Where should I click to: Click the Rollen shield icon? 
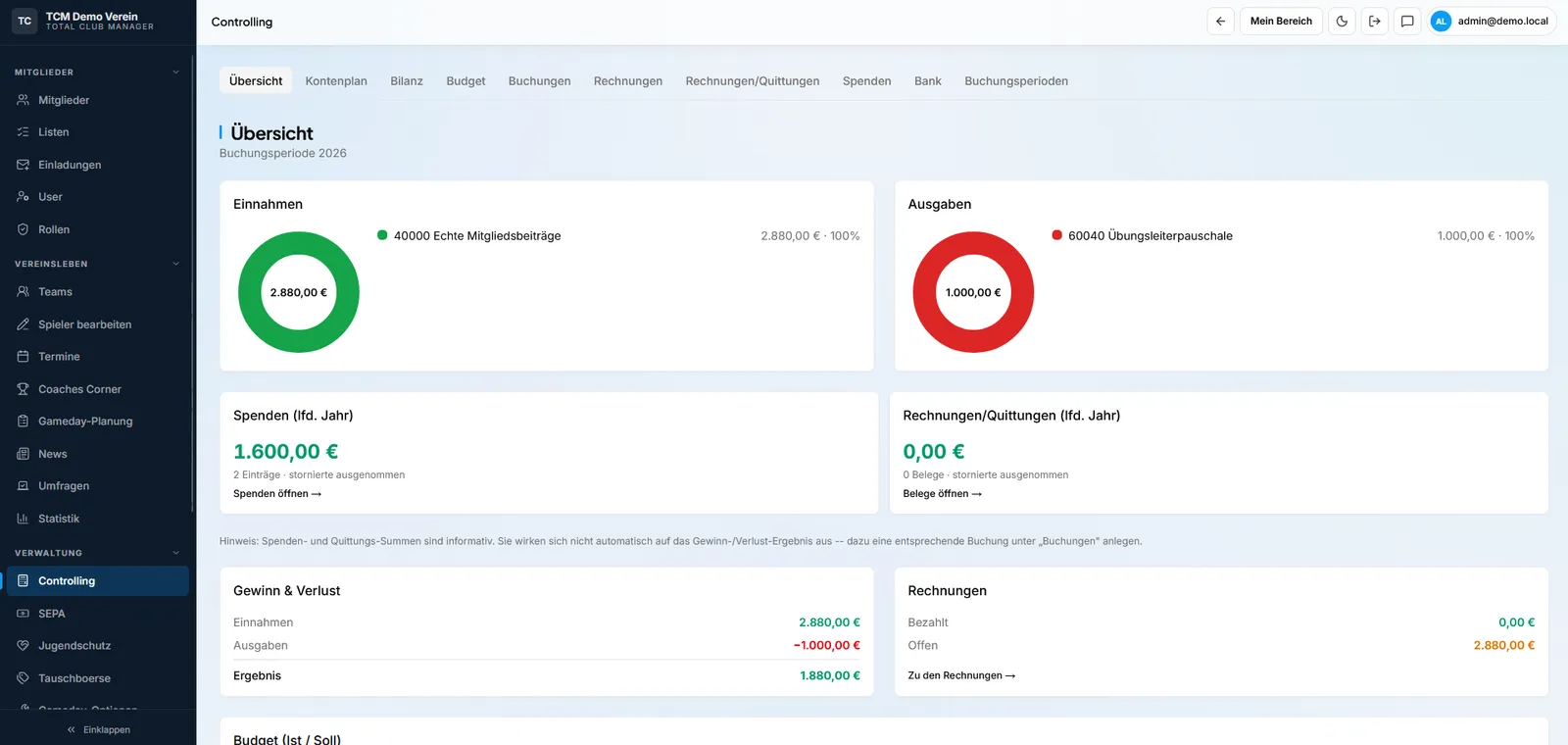23,229
